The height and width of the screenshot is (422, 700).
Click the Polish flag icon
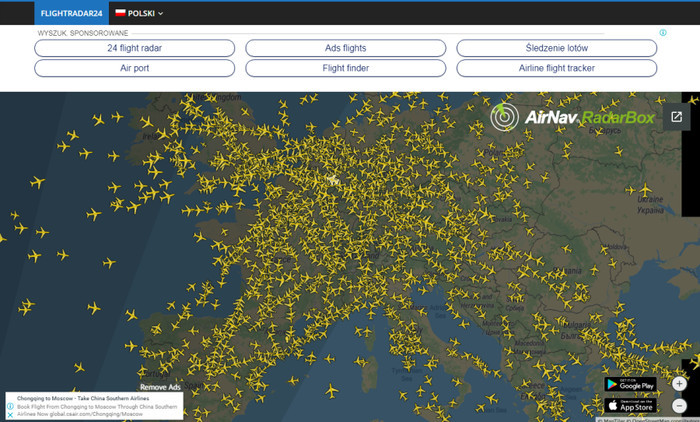click(120, 13)
